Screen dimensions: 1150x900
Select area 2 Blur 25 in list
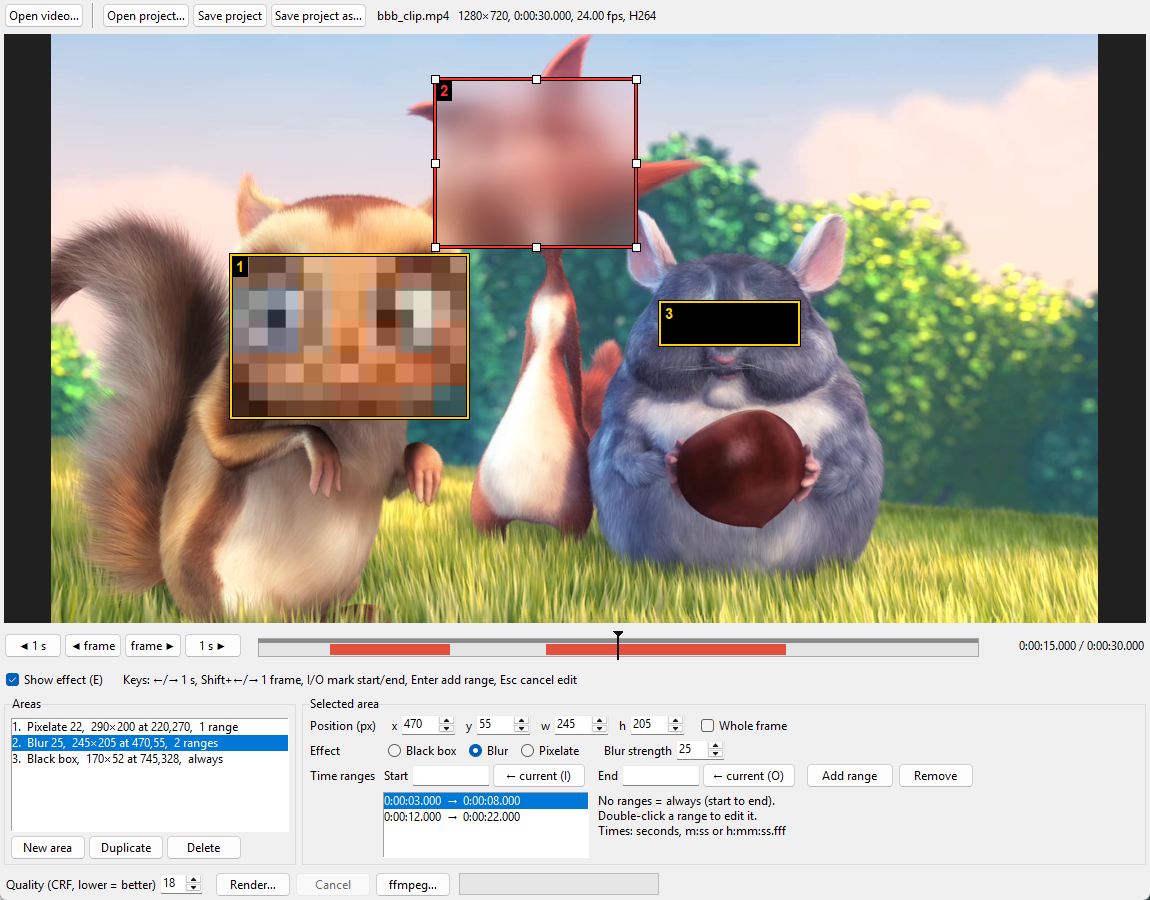(x=150, y=743)
